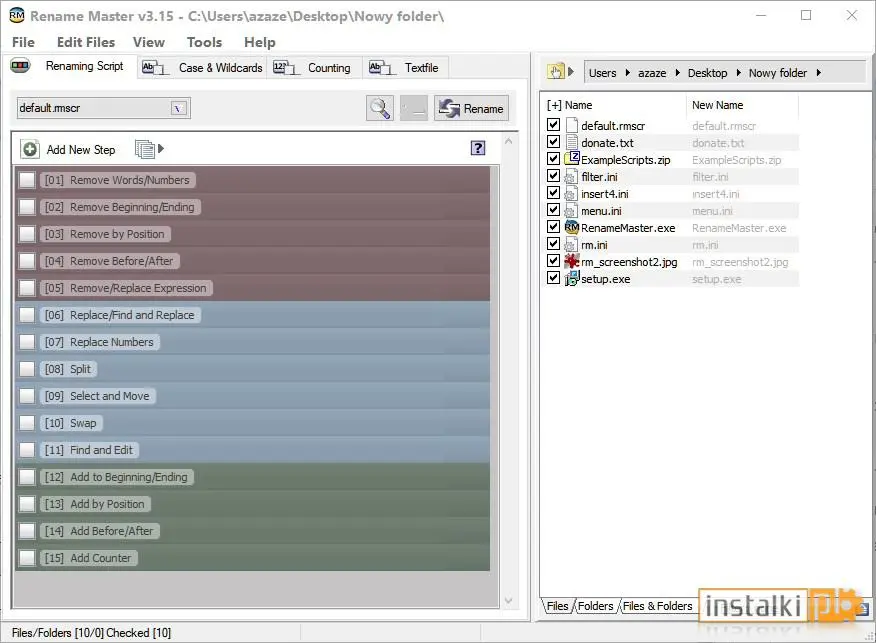The image size is (876, 643).
Task: Click the rm.ini file icon
Action: 571,245
